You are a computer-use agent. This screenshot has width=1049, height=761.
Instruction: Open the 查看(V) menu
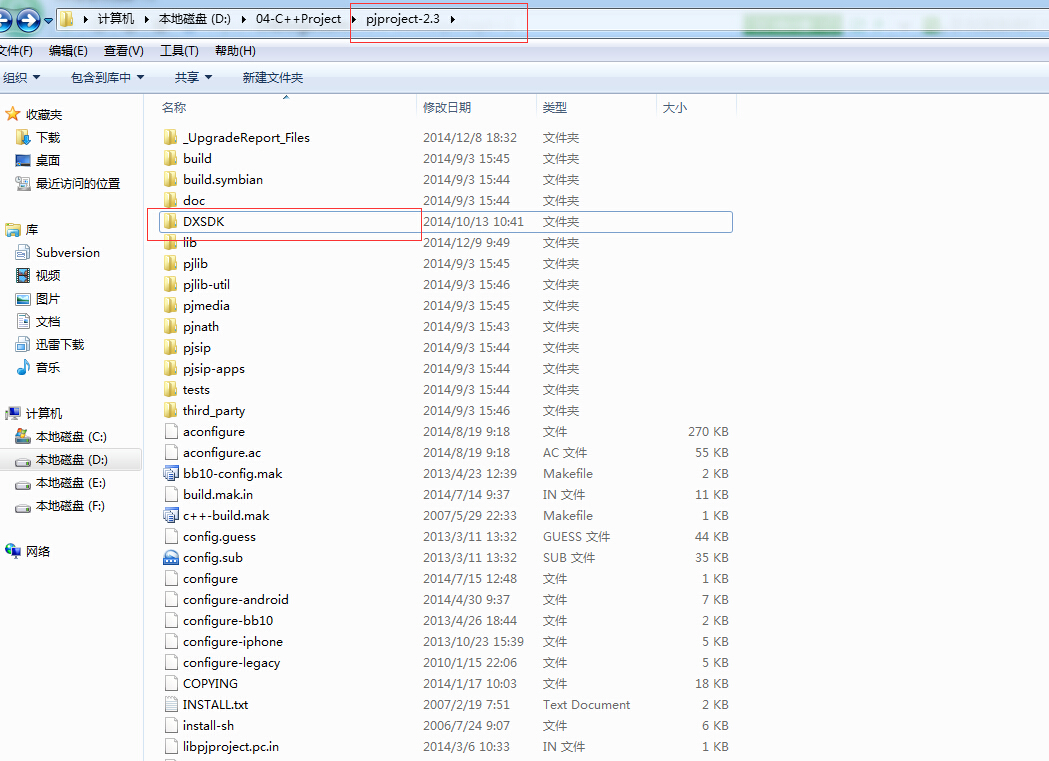(124, 51)
